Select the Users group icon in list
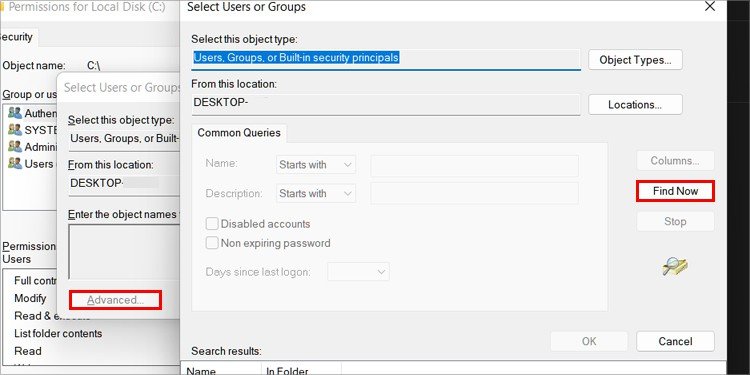This screenshot has width=750, height=375. pyautogui.click(x=15, y=163)
